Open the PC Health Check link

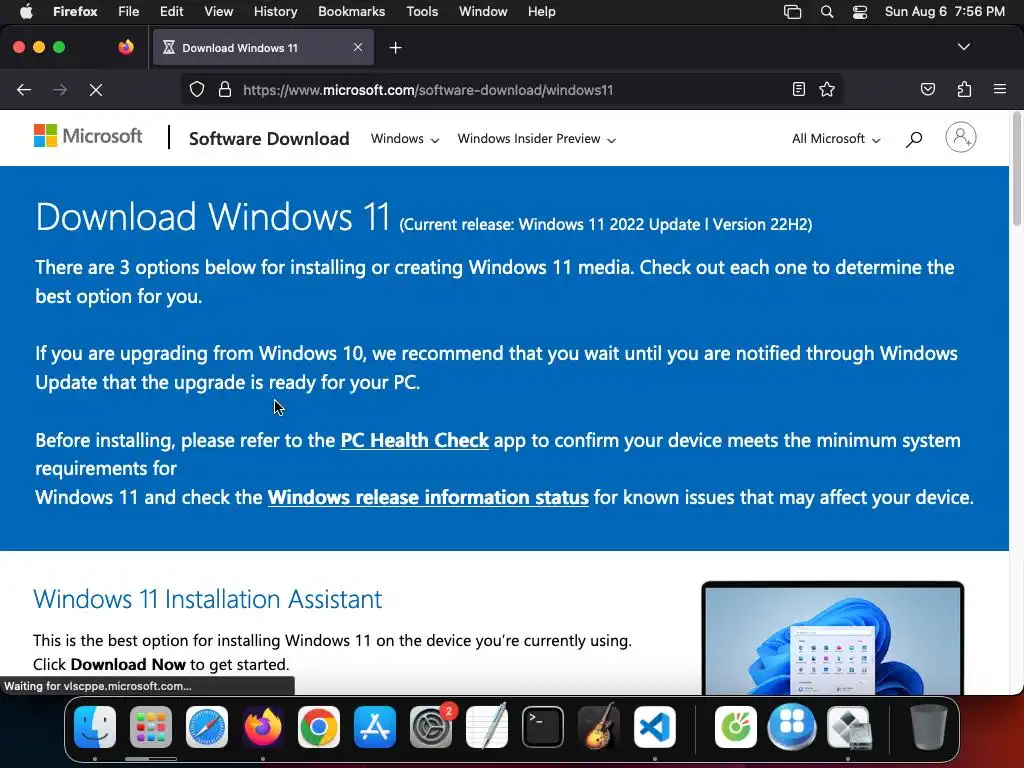click(x=415, y=440)
